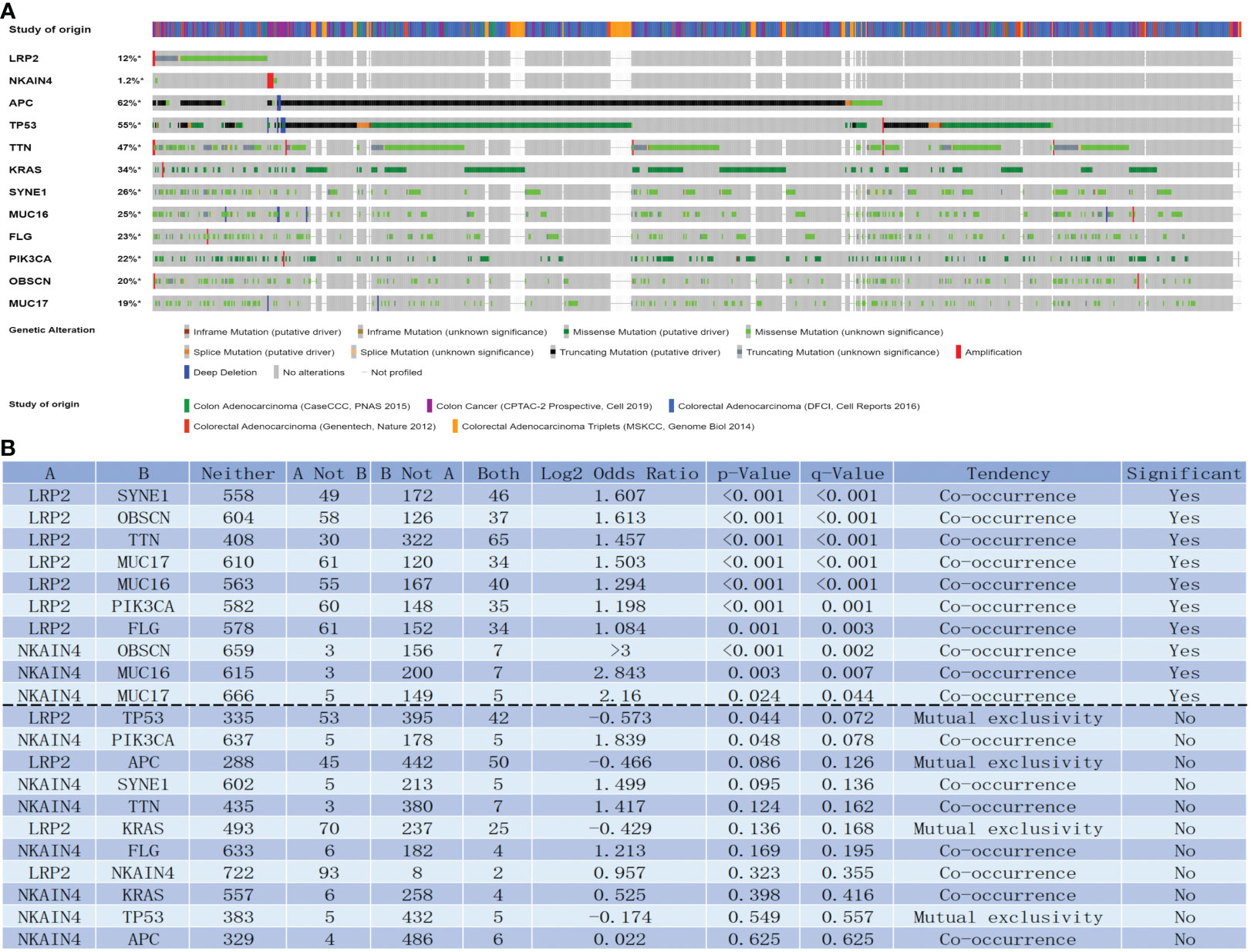Select the OBSCN gene track label
The height and width of the screenshot is (952, 1251).
coord(29,282)
